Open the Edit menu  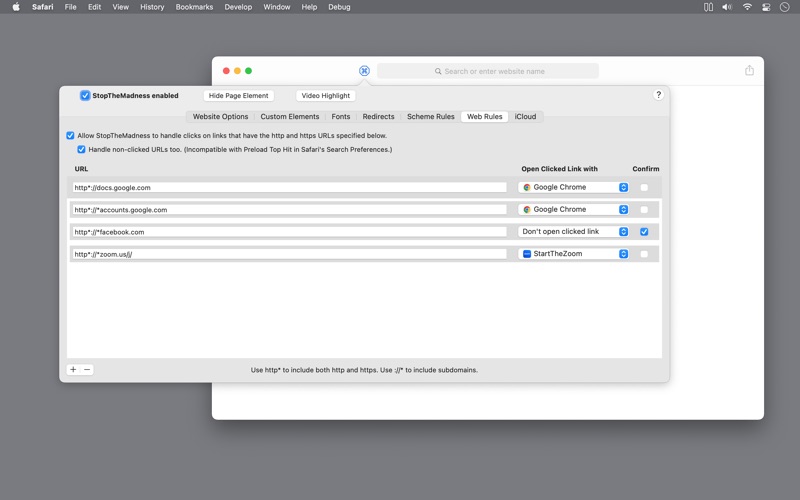(x=94, y=7)
